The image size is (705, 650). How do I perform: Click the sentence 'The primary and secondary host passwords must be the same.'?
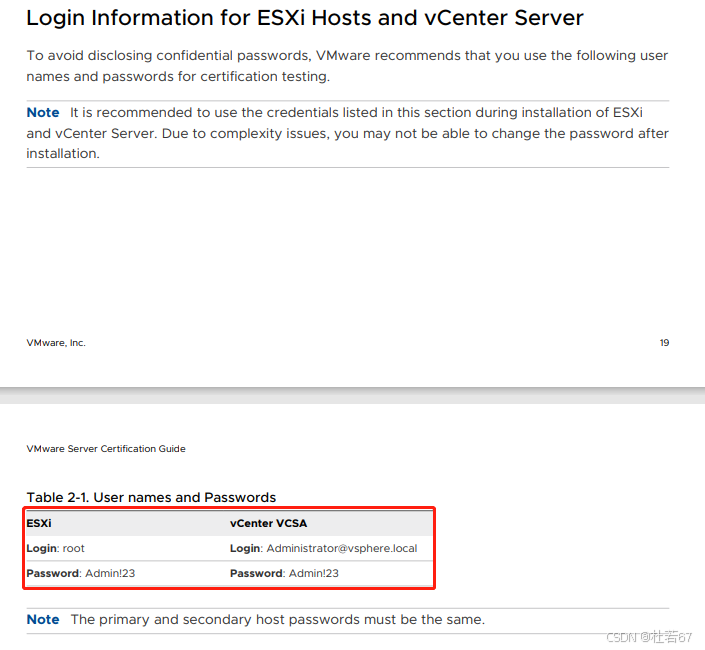[278, 619]
